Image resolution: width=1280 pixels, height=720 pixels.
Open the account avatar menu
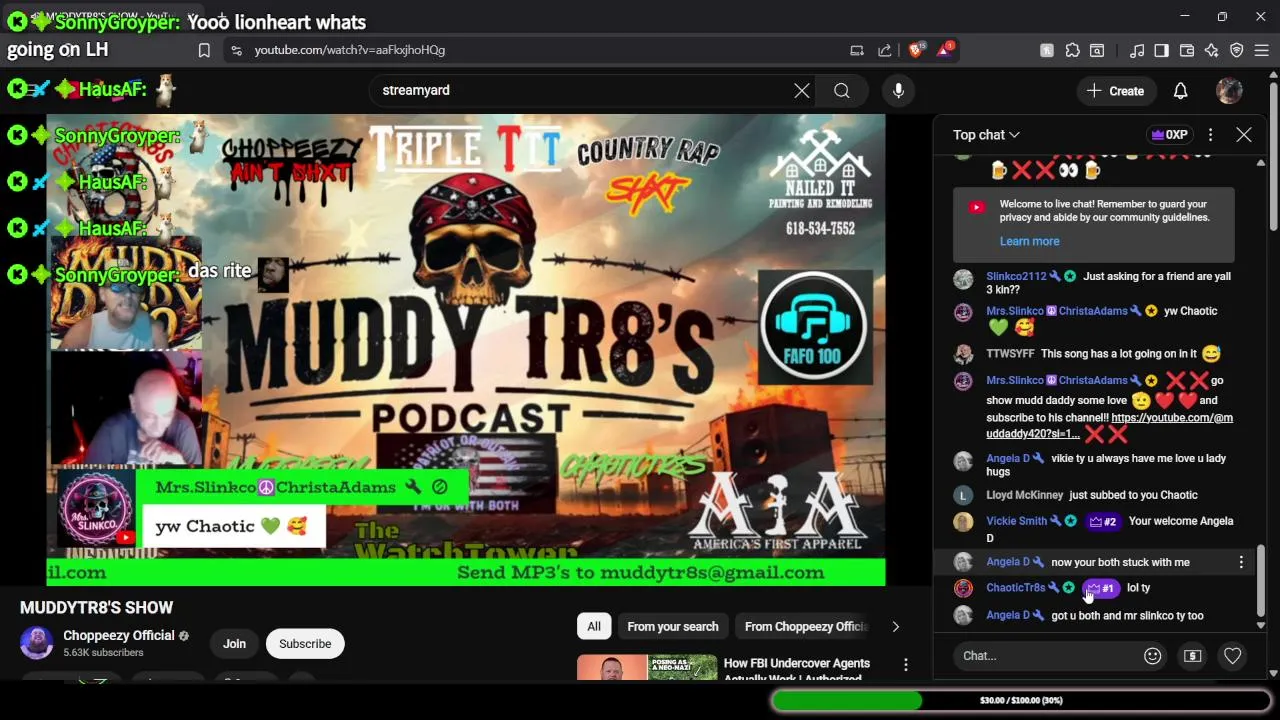point(1229,91)
